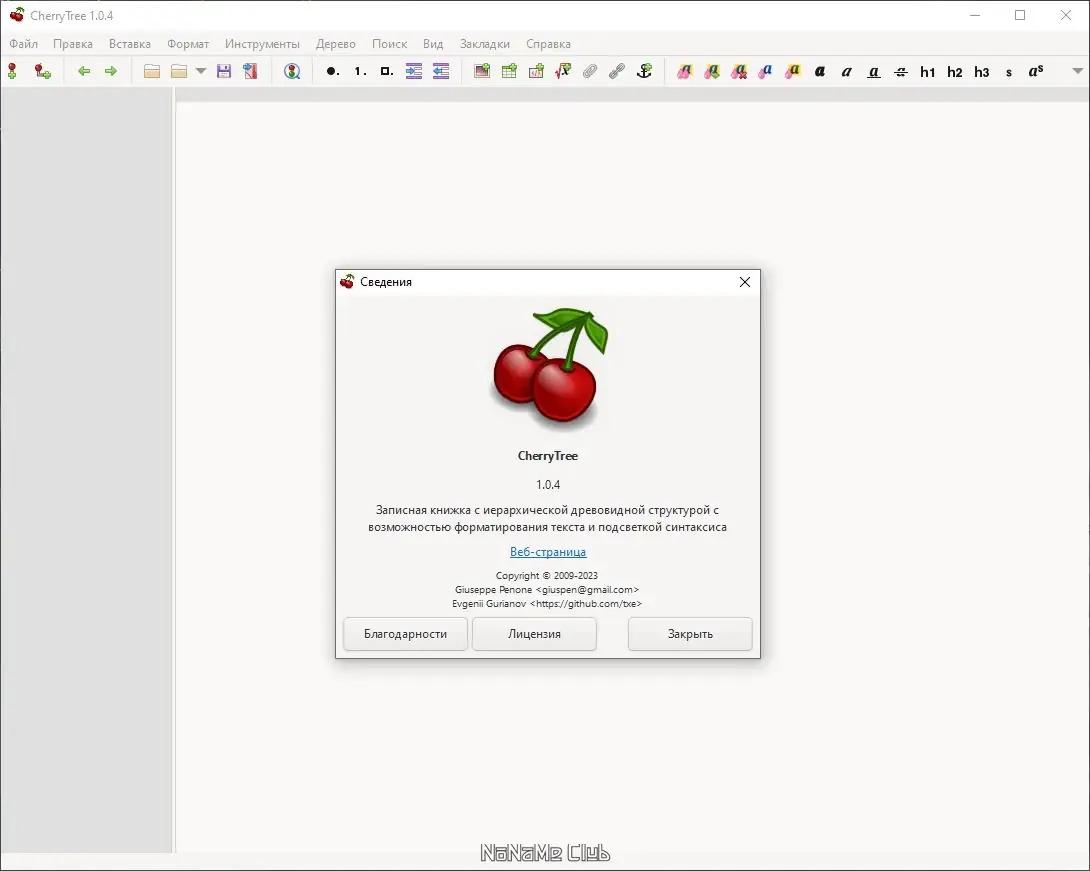Click the 'Записная книжка' description text

[x=547, y=519]
